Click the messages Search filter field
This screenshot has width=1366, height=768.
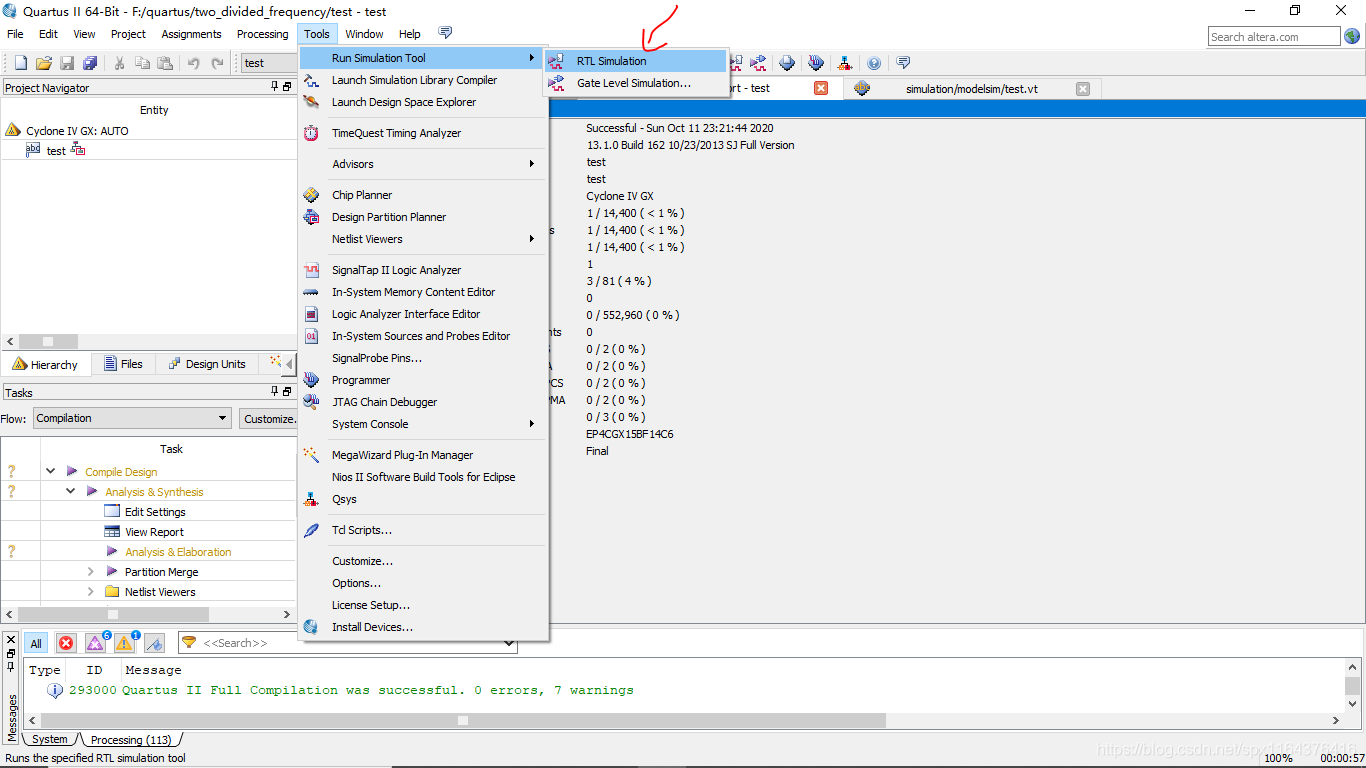[x=347, y=643]
